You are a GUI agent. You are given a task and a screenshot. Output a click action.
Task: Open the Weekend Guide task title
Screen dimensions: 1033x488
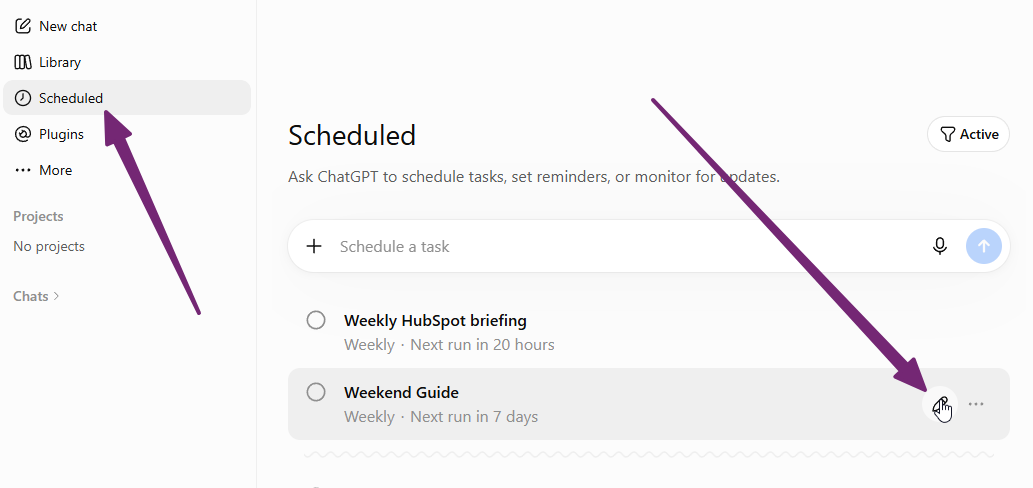[401, 393]
